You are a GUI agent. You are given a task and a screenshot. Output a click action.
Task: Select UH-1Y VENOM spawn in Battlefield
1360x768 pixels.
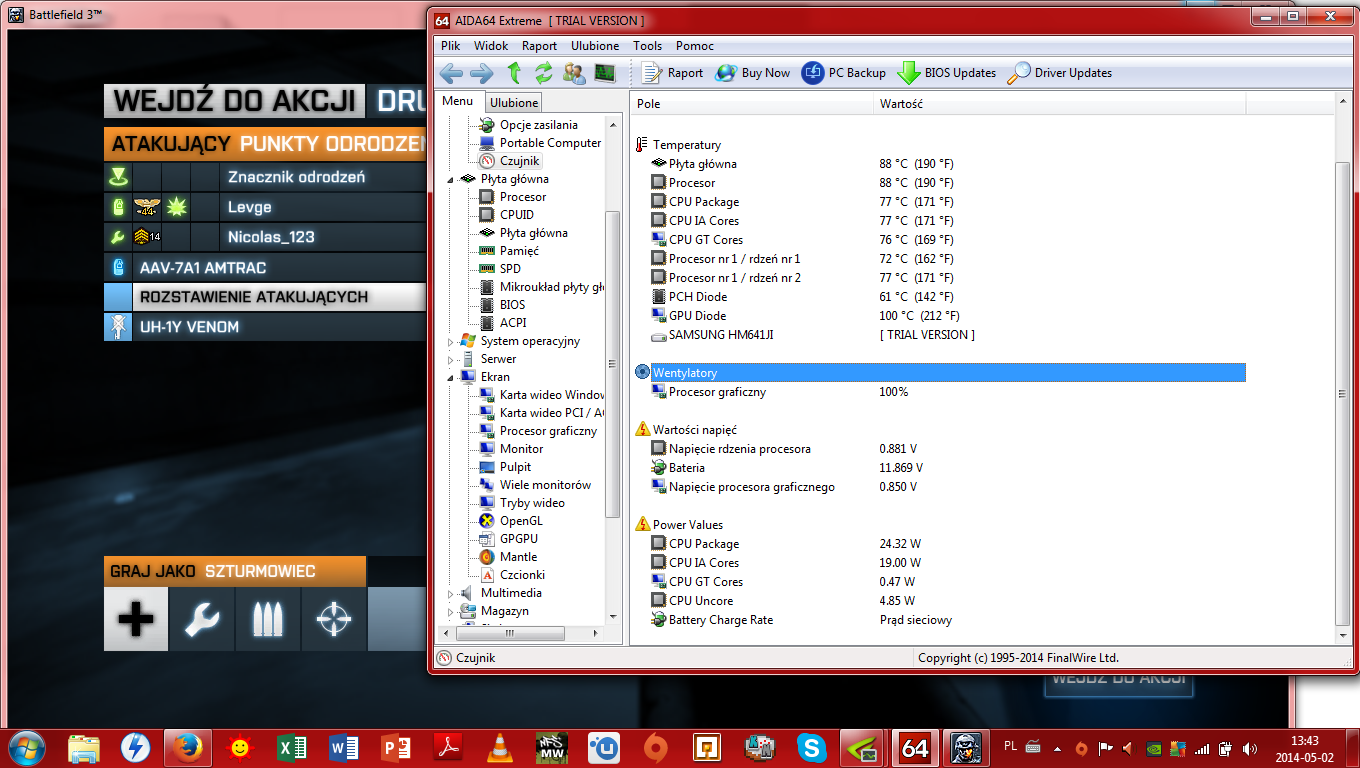pyautogui.click(x=265, y=327)
